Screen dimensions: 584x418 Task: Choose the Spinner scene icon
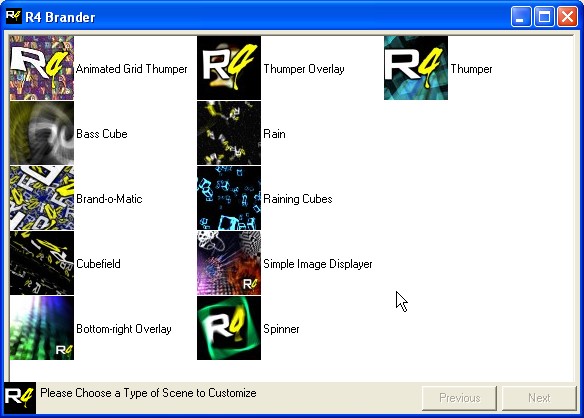point(229,328)
